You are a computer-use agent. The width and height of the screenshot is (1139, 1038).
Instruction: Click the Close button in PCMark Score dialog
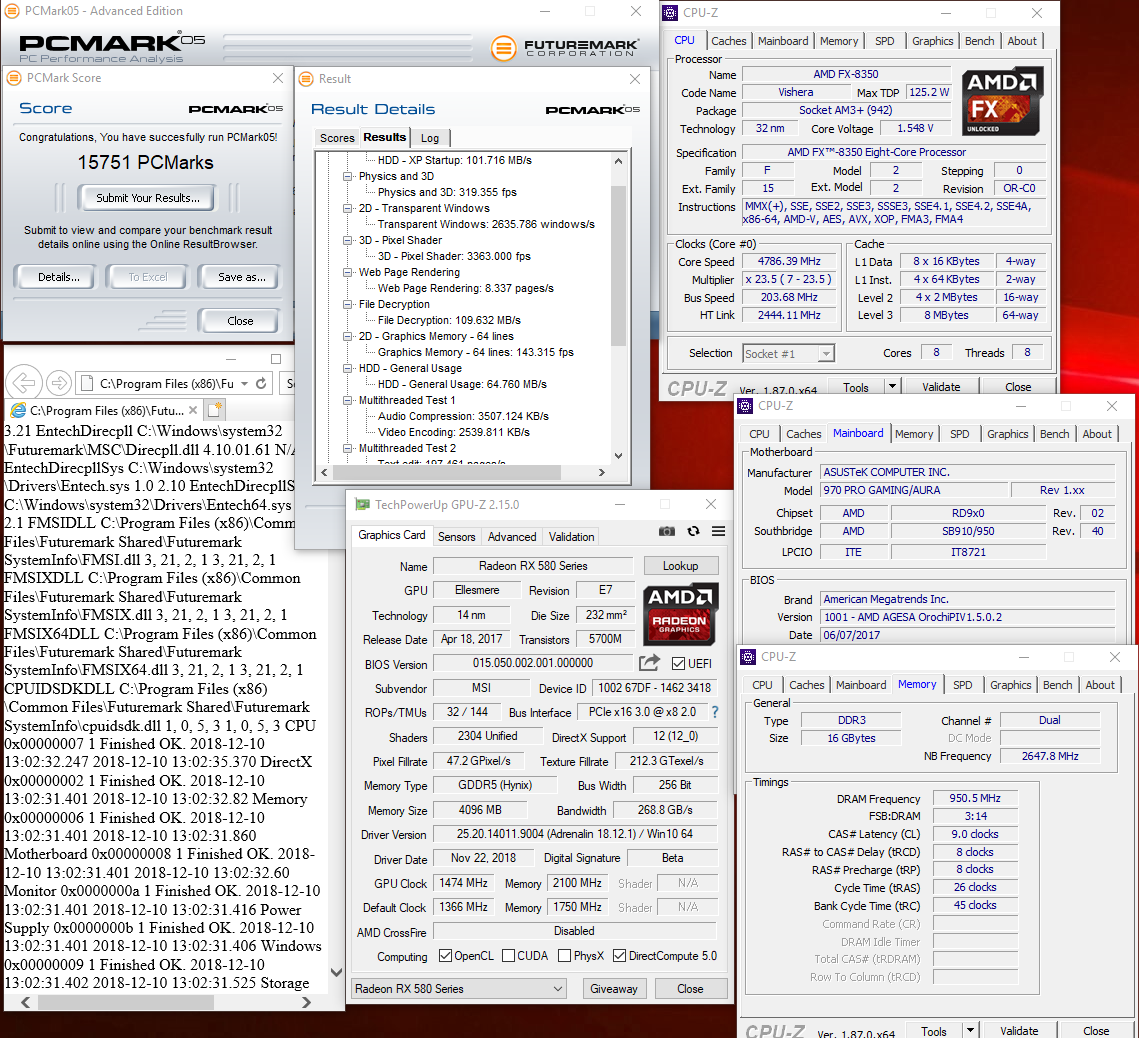pos(240,320)
